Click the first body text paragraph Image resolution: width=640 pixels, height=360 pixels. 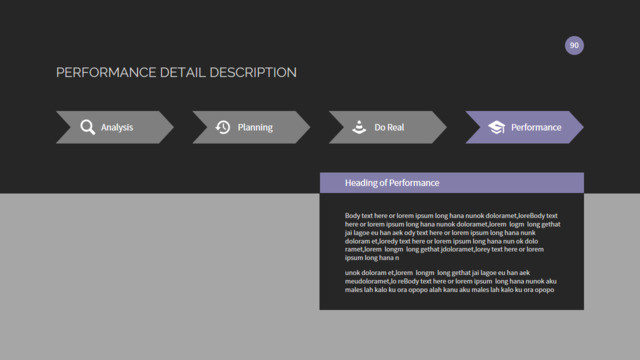452,236
